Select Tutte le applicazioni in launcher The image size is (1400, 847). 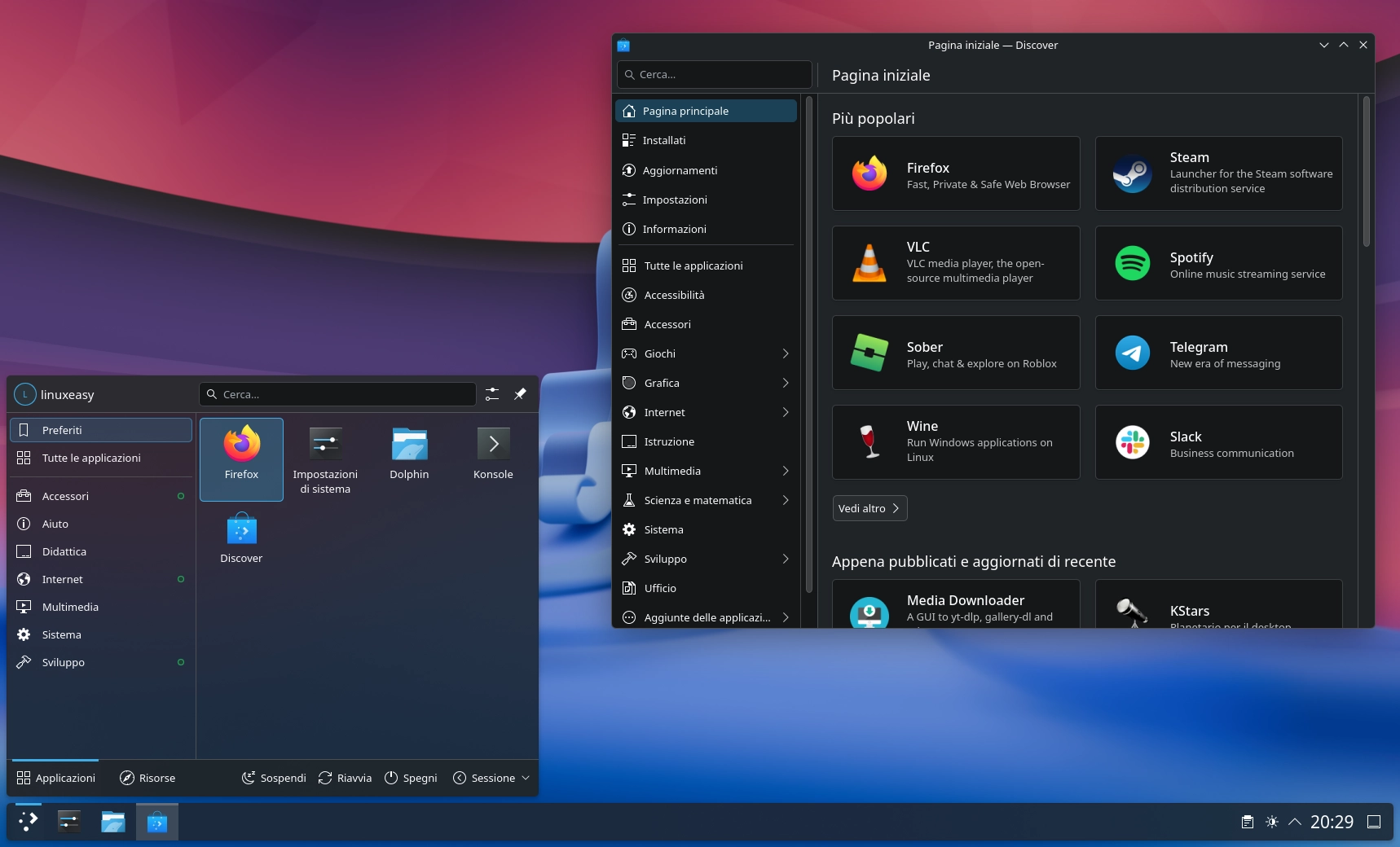tap(101, 458)
